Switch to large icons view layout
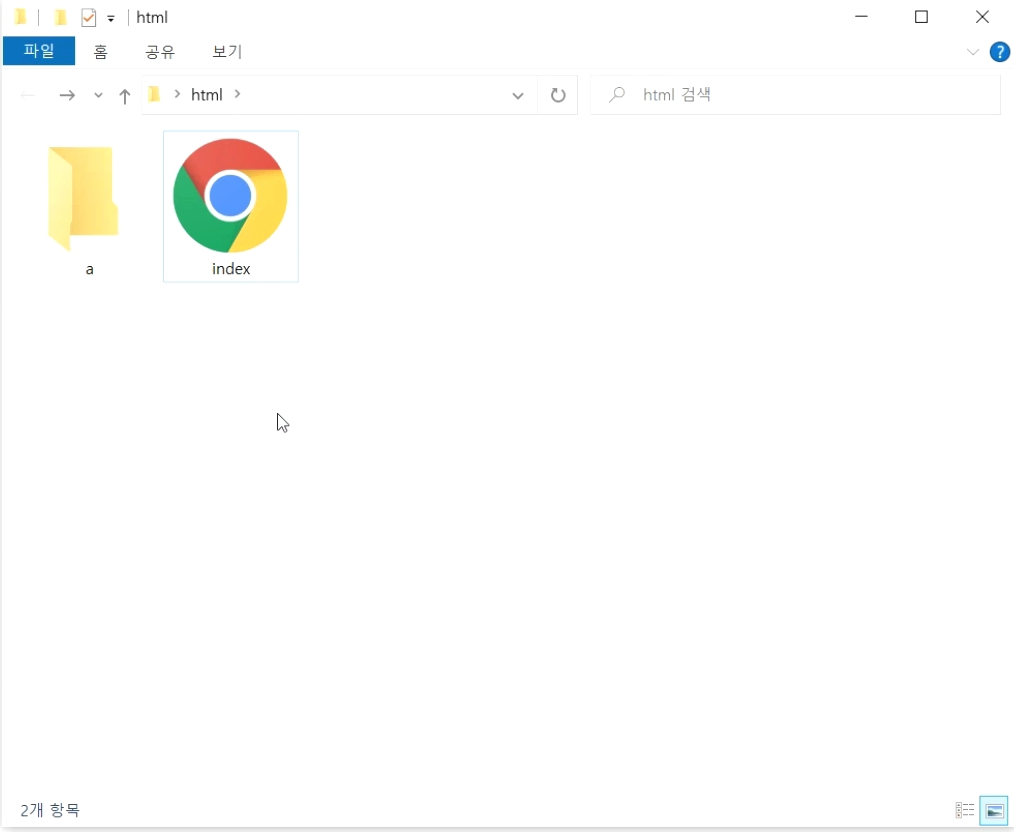The height and width of the screenshot is (832, 1014). point(994,810)
